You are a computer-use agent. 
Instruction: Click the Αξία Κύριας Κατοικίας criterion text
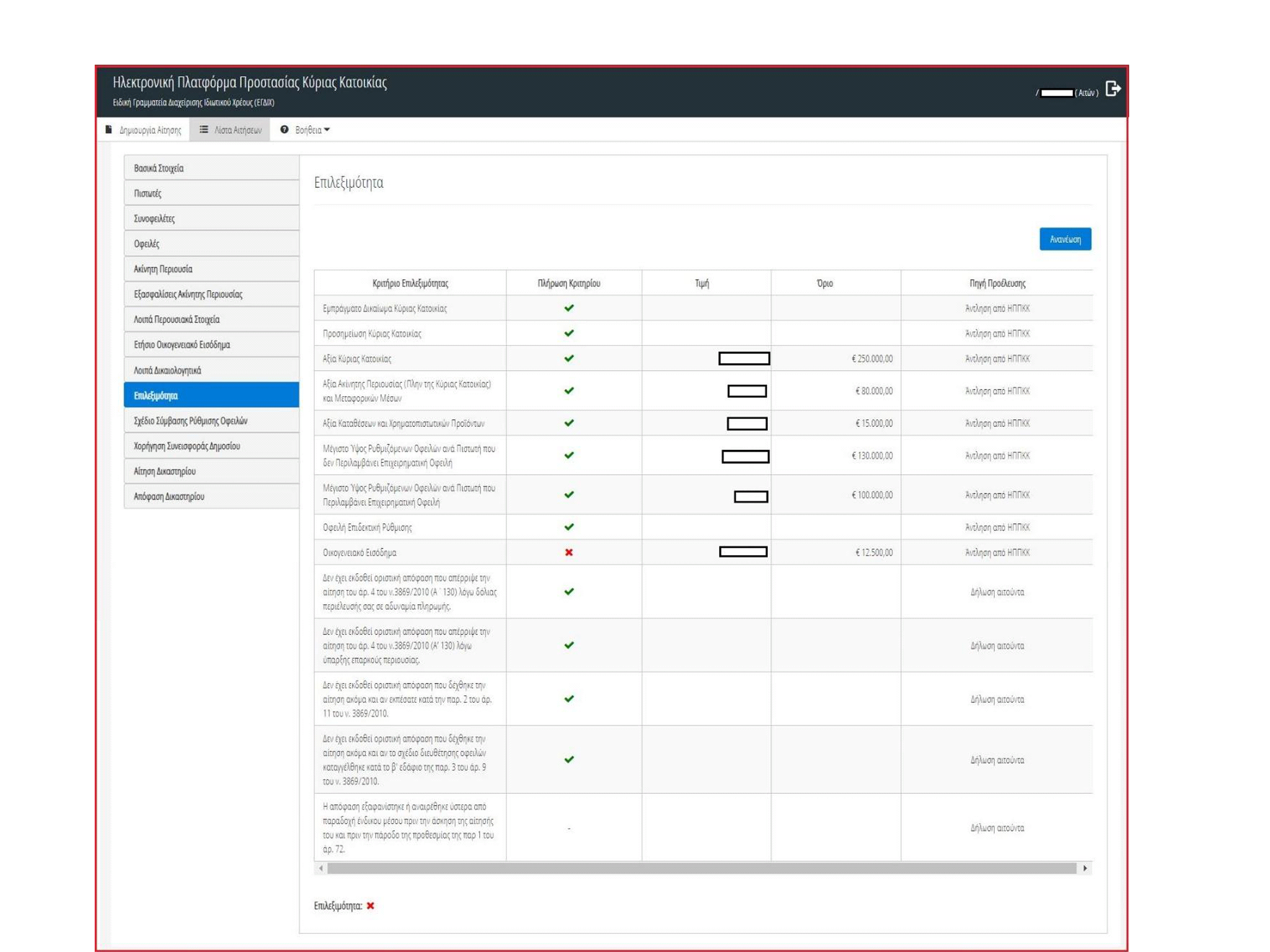[x=357, y=359]
